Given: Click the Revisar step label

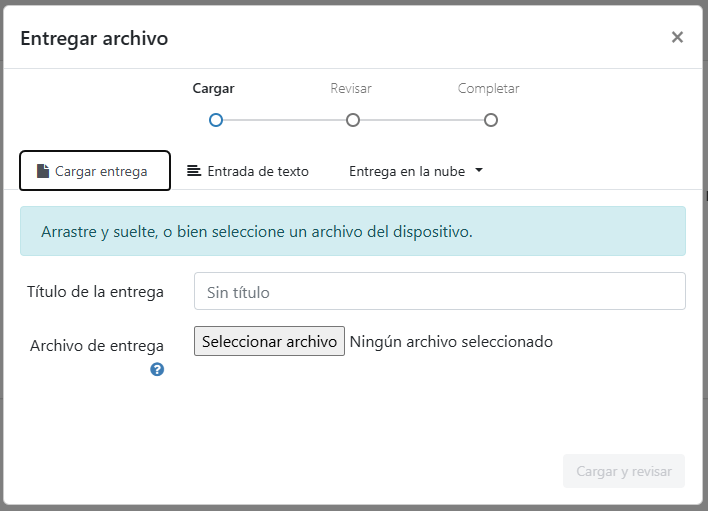Looking at the screenshot, I should tap(351, 89).
